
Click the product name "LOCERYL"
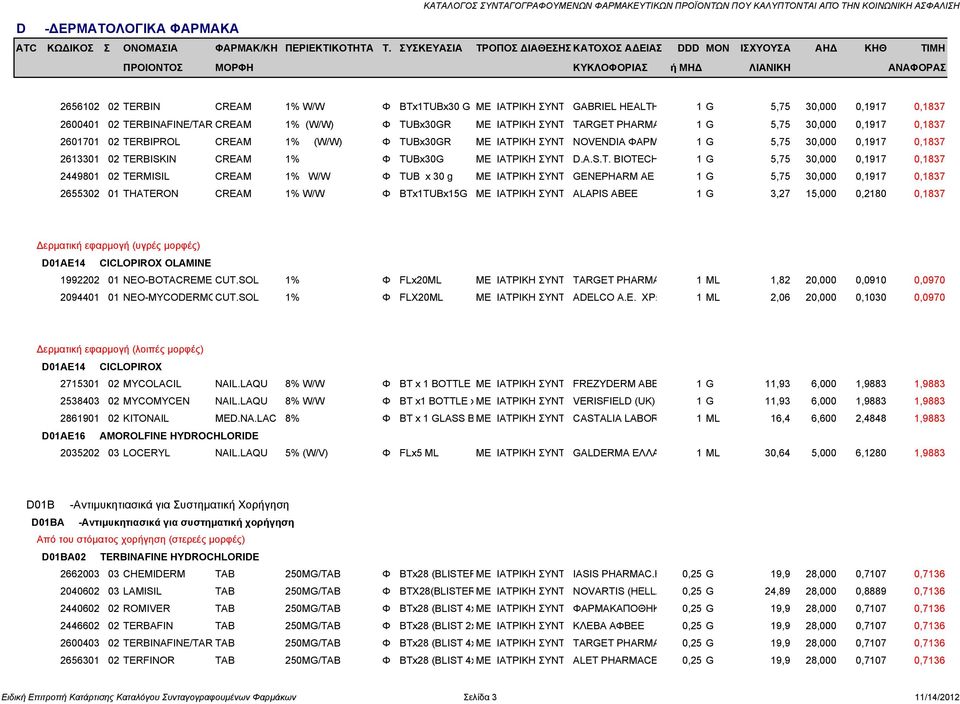tap(146, 453)
